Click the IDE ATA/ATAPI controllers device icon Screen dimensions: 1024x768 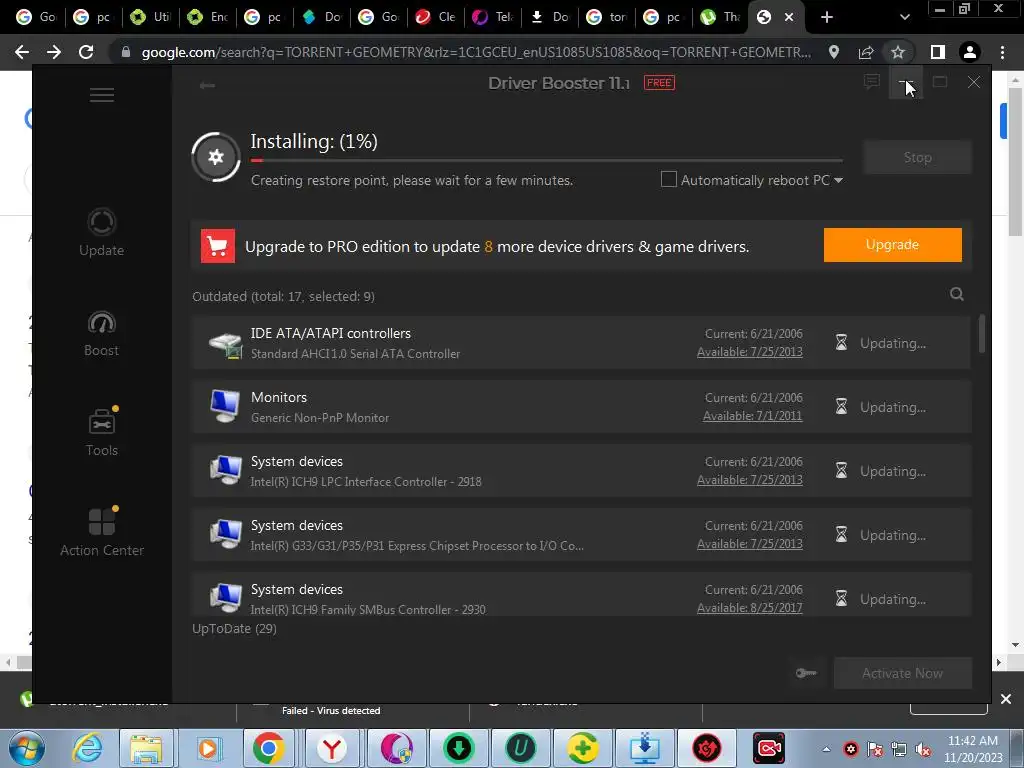tap(225, 344)
